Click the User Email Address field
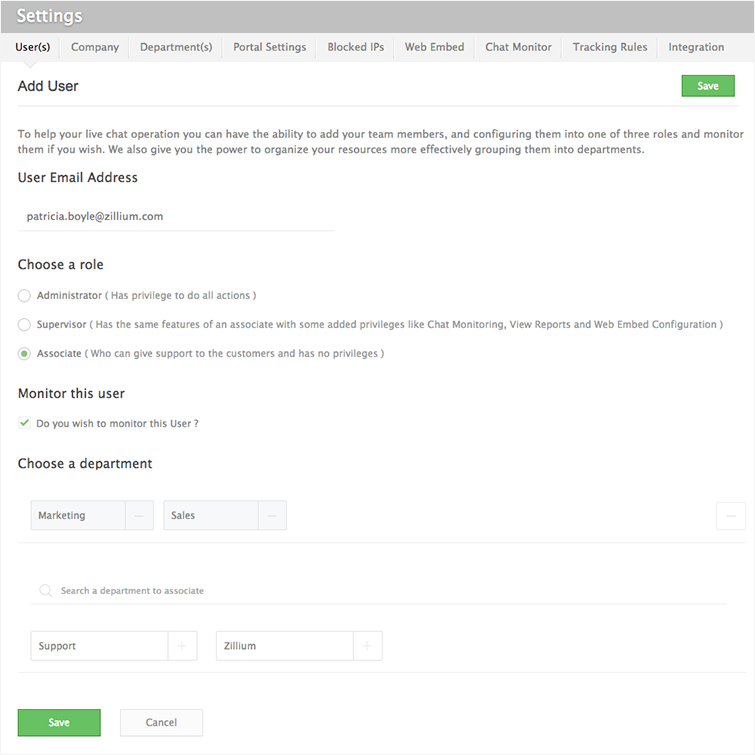The width and height of the screenshot is (755, 755). [176, 216]
